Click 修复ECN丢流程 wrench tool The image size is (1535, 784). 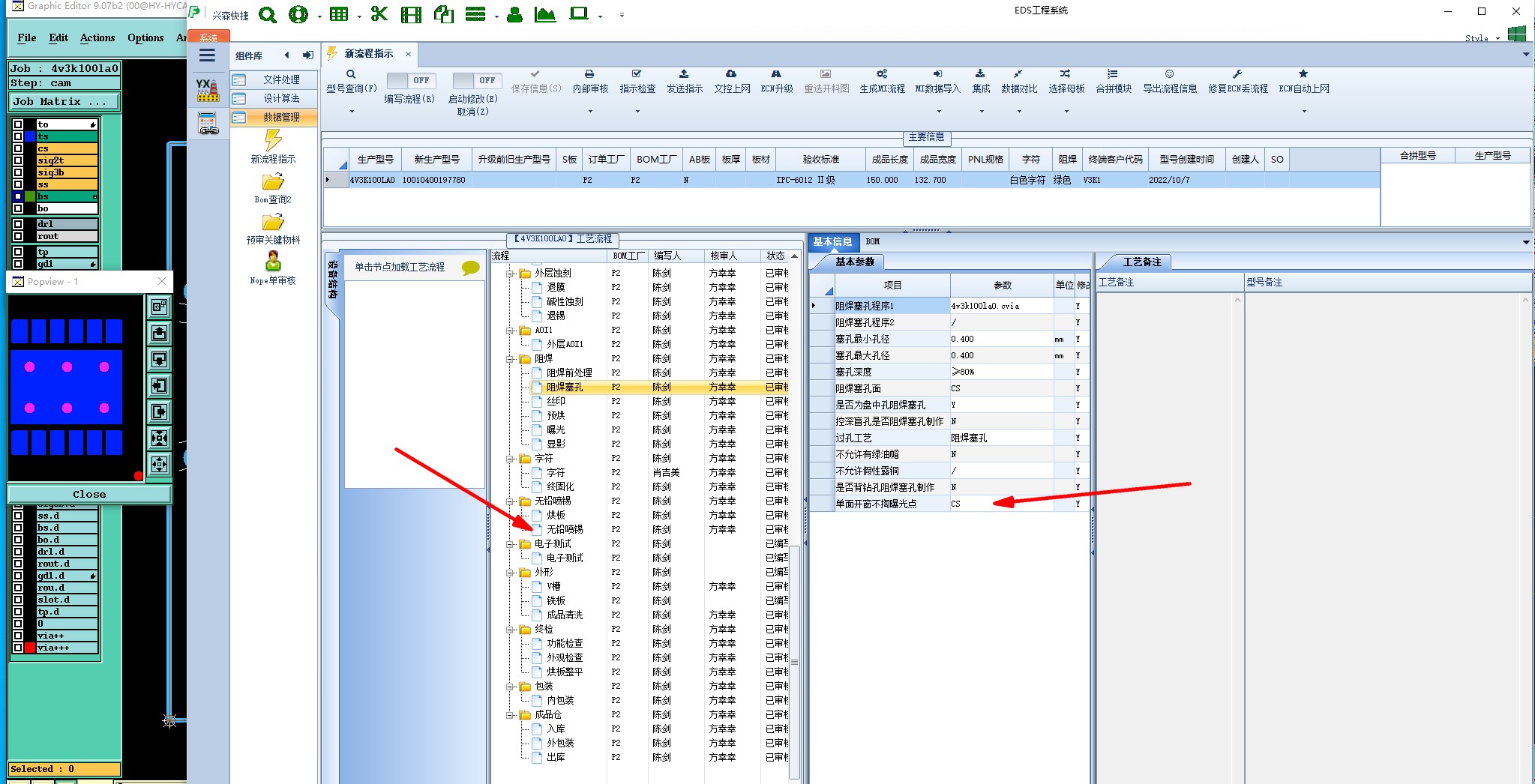(x=1238, y=81)
